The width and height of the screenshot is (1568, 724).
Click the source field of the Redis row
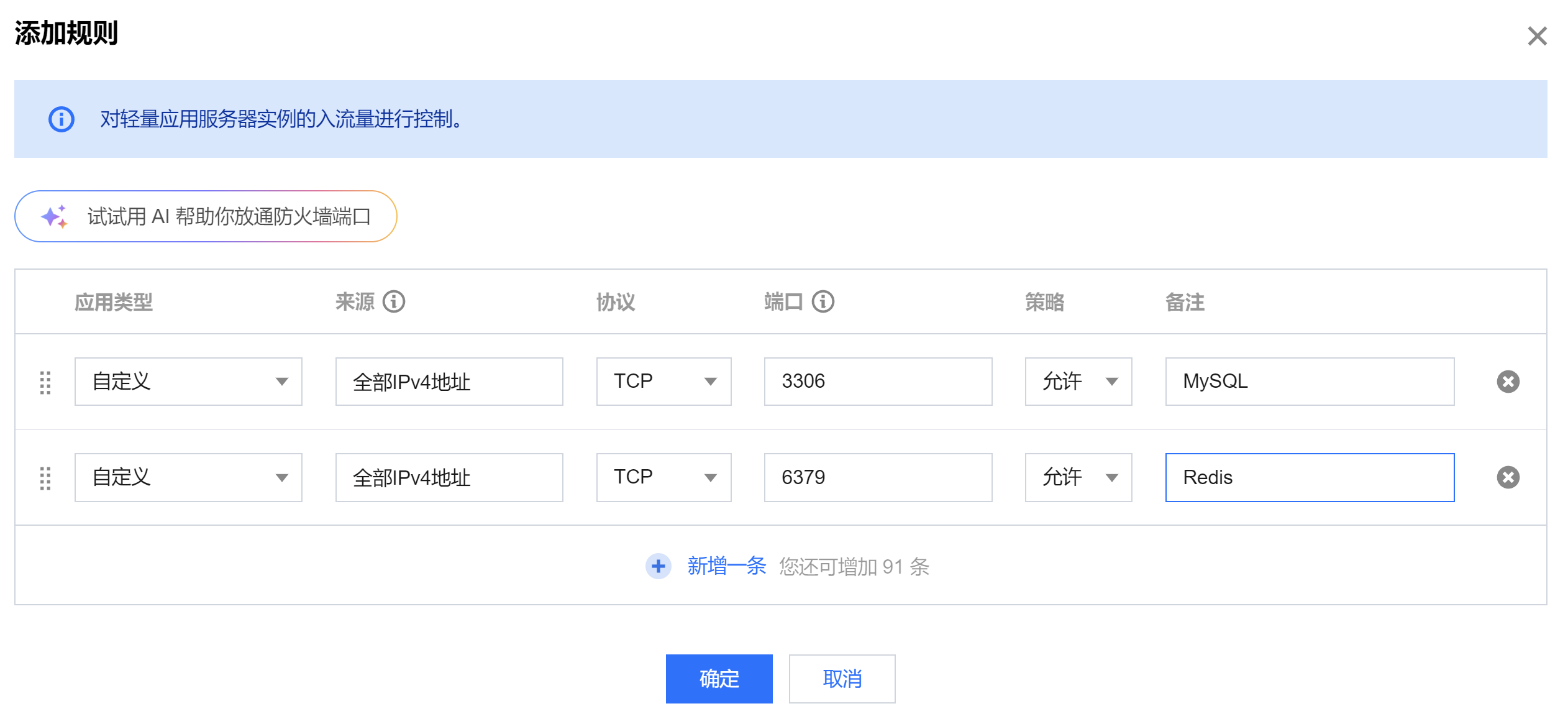[x=449, y=477]
